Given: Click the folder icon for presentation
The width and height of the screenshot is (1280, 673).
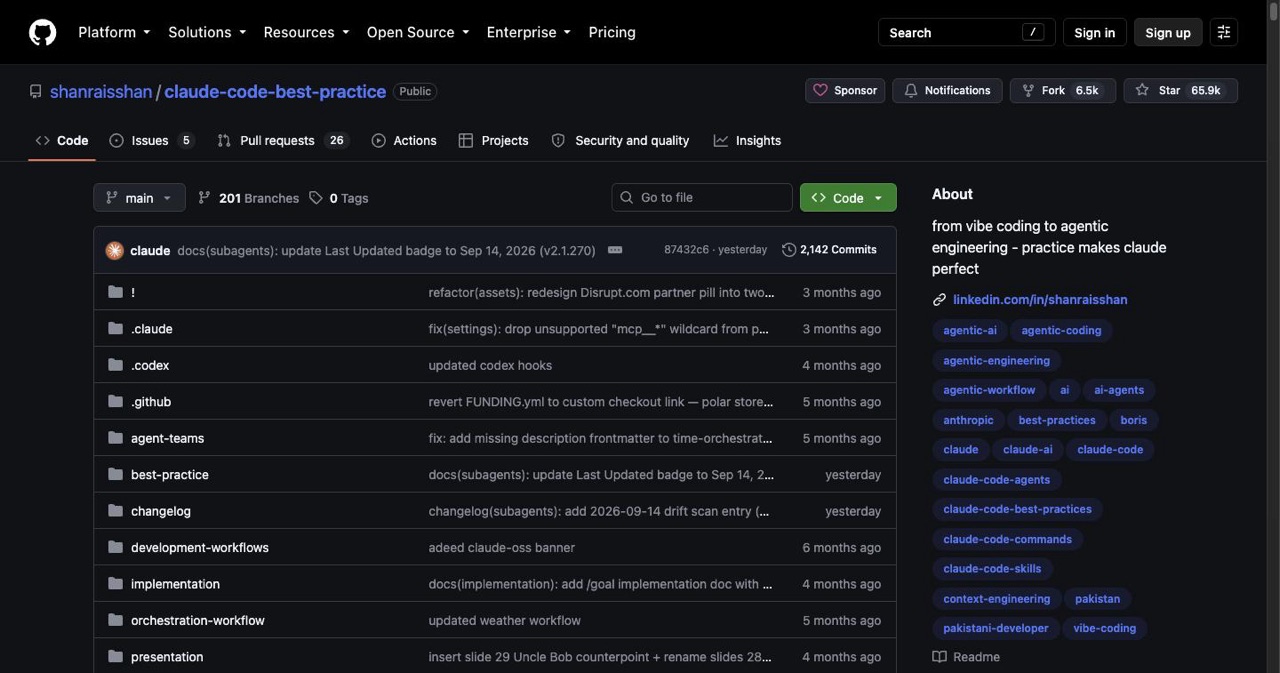Looking at the screenshot, I should (115, 657).
